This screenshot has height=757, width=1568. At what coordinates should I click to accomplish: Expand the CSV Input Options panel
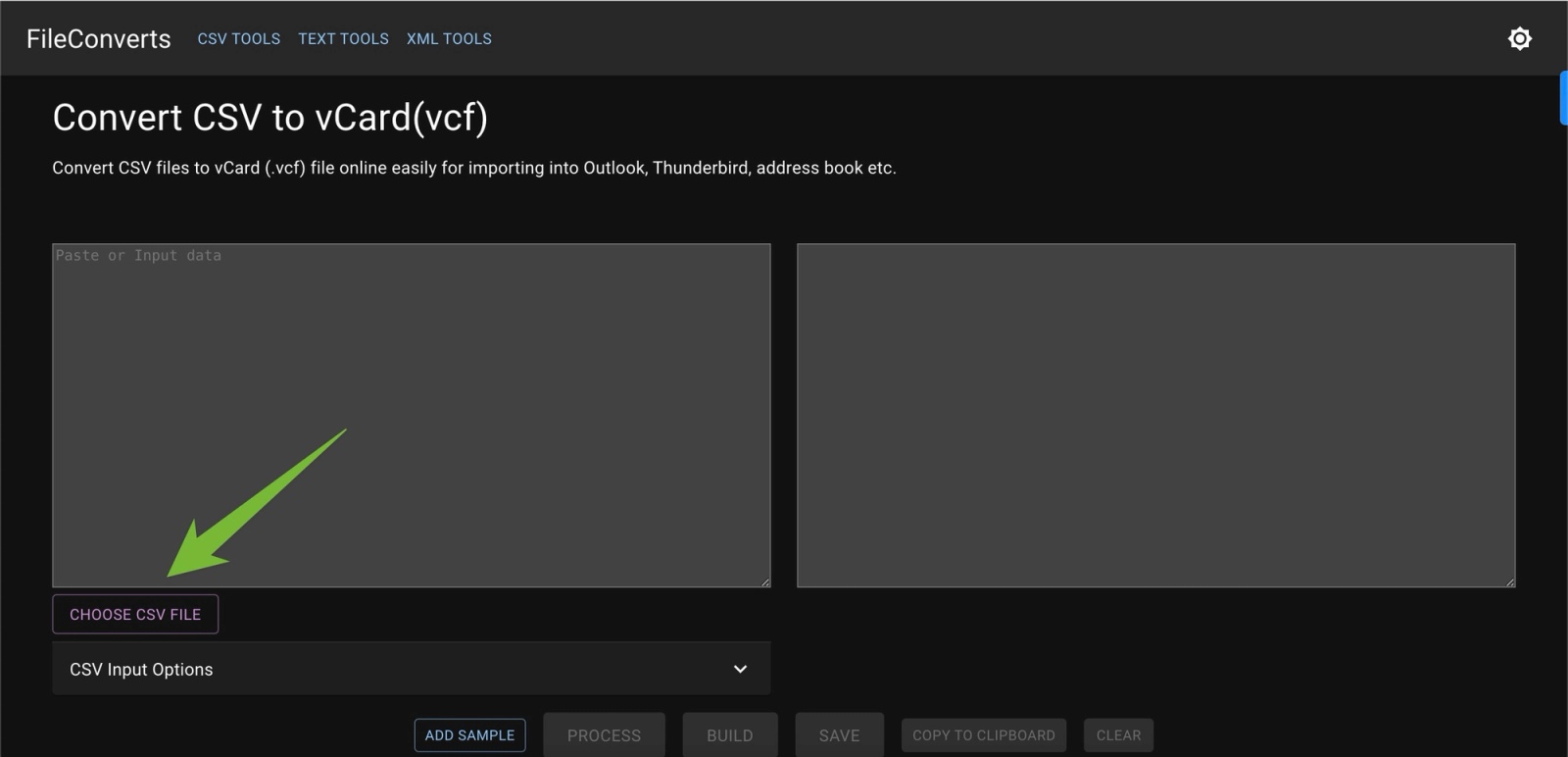pos(411,669)
